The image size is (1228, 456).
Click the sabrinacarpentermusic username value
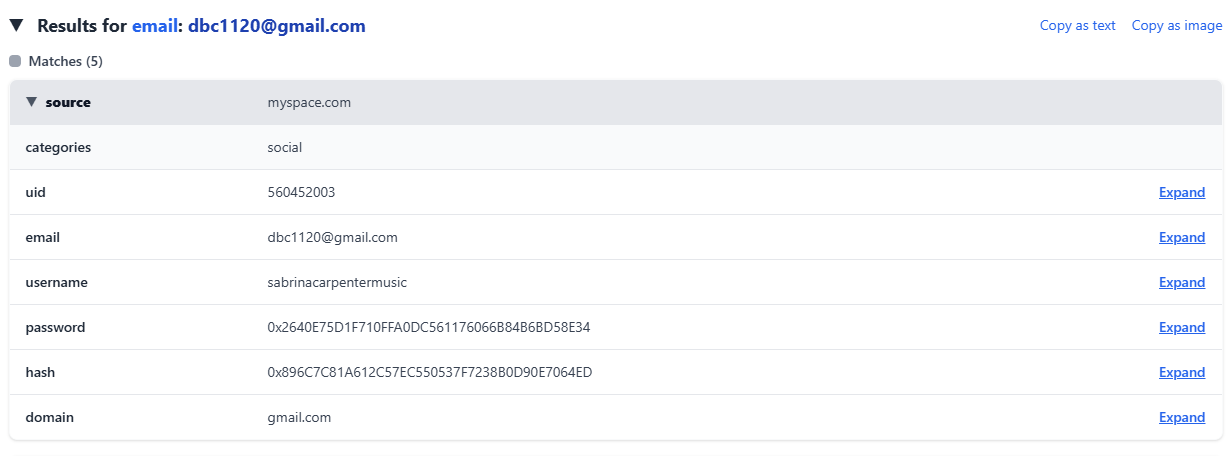pos(337,282)
